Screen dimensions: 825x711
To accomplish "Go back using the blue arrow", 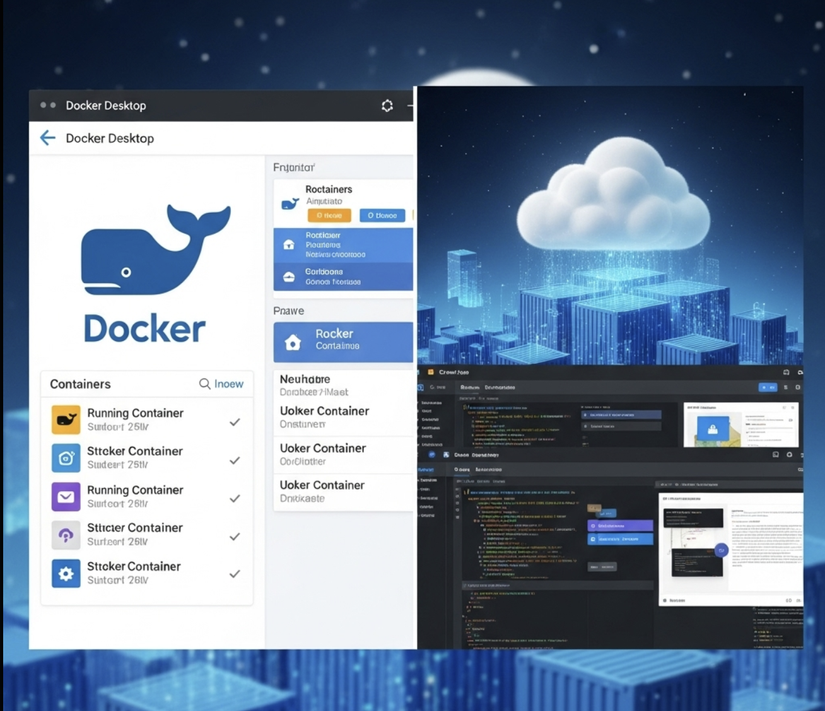I will 48,138.
